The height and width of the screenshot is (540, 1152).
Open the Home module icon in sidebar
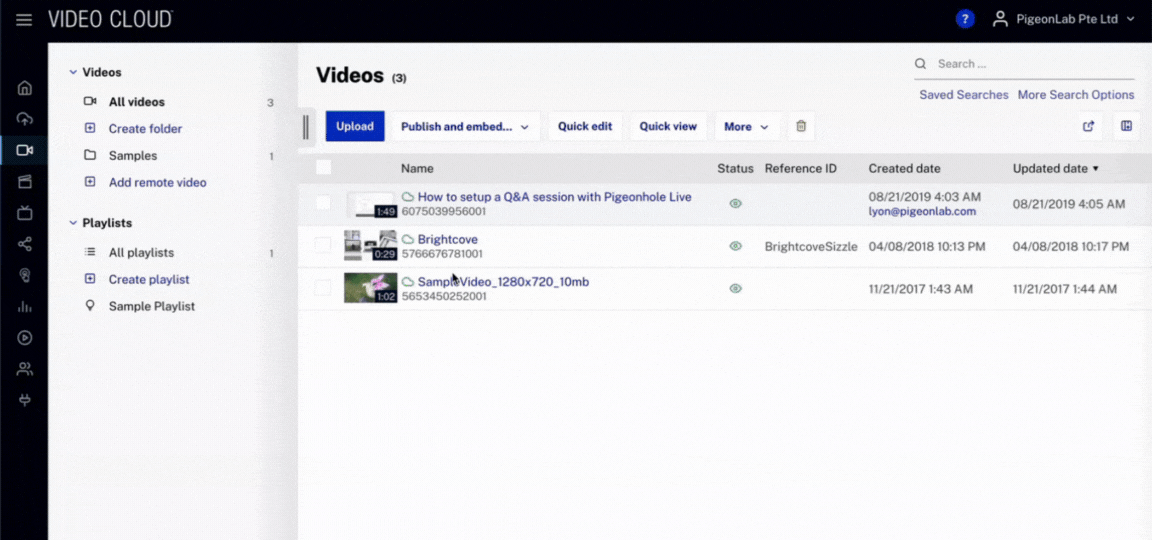click(x=24, y=88)
